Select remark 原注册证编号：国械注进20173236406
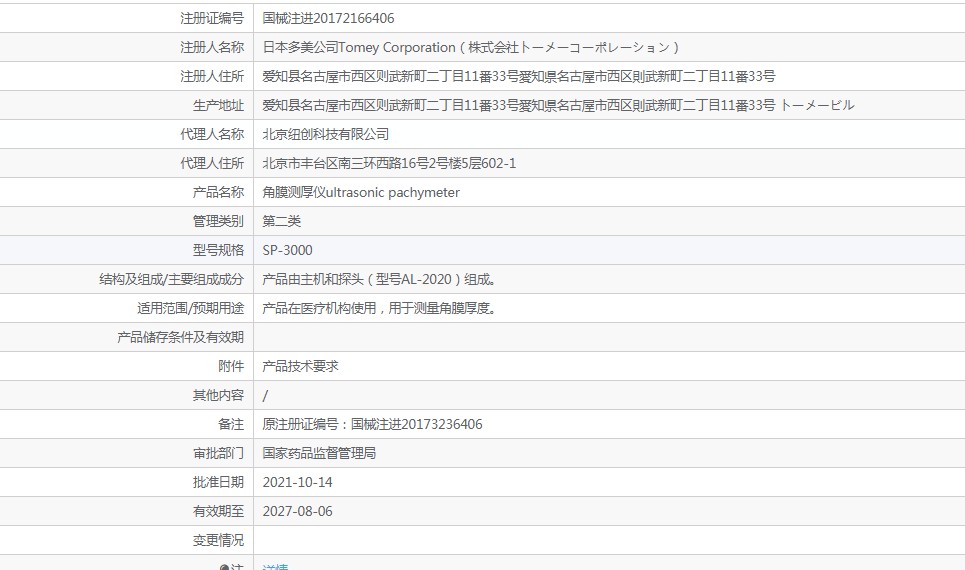The image size is (965, 570). tap(372, 423)
